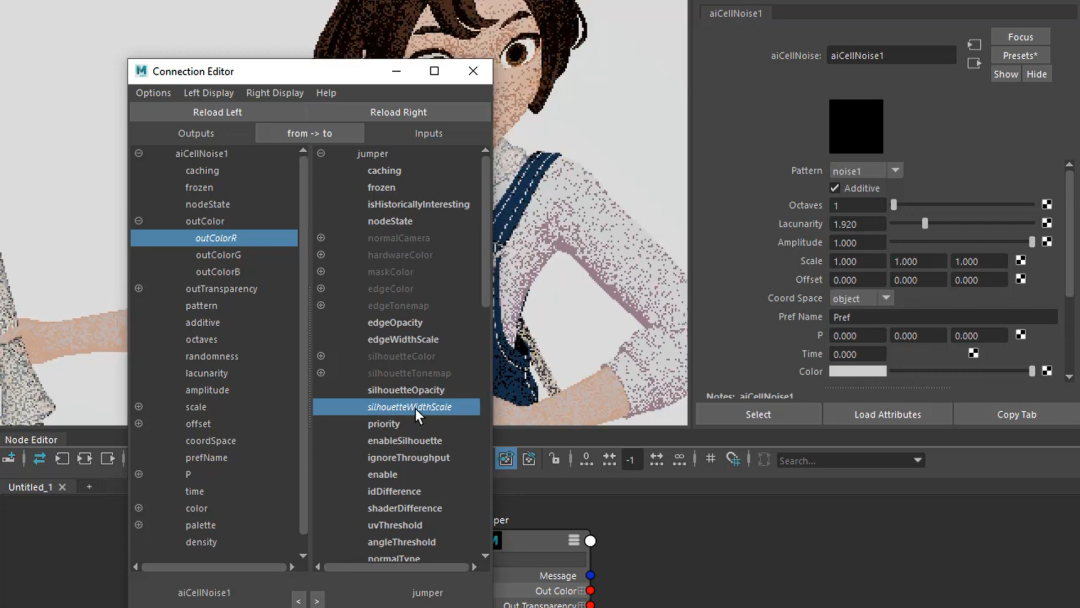Toggle the from -> to direction button
This screenshot has height=608, width=1080.
(310, 133)
